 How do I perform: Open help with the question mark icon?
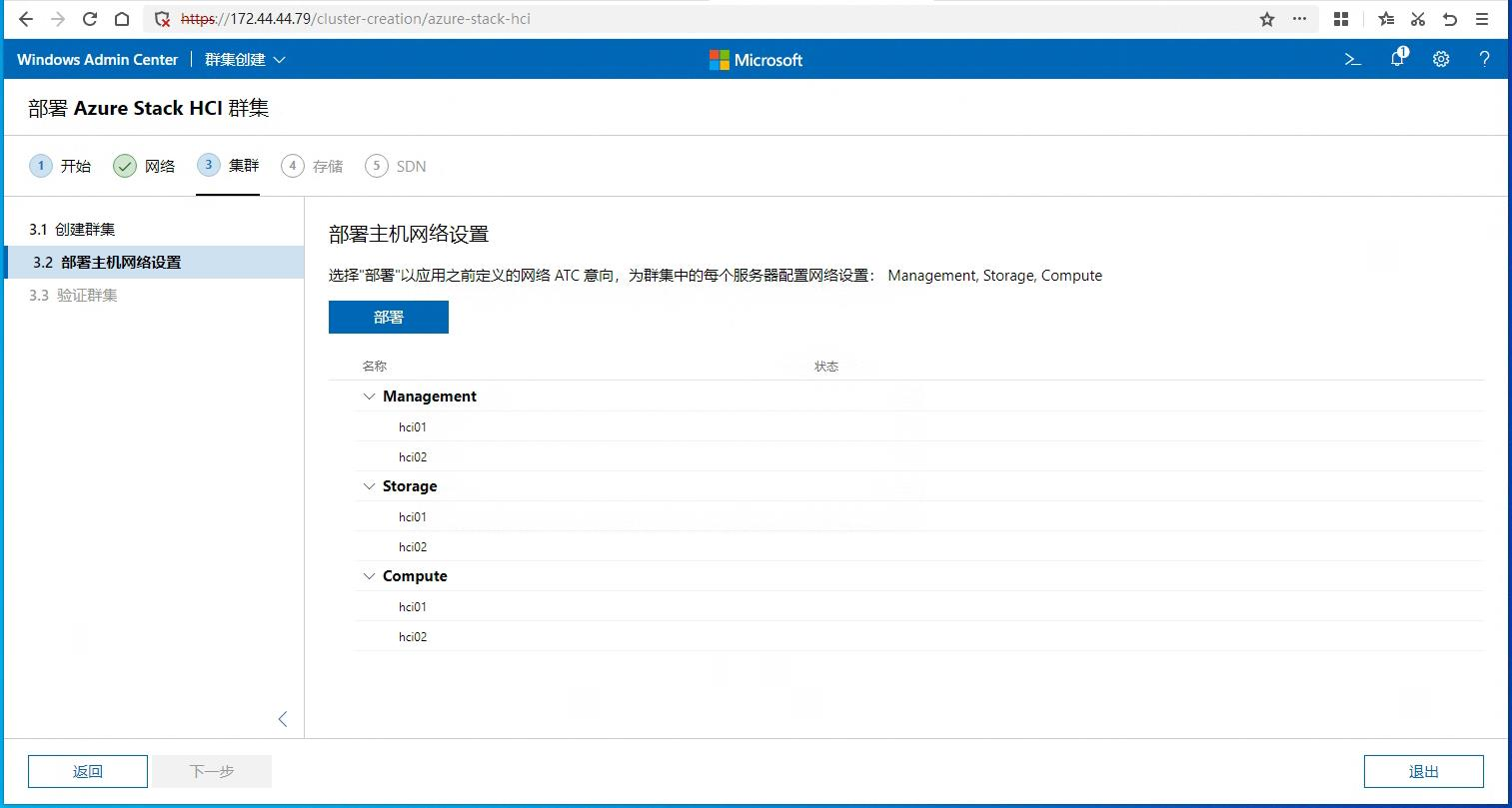coord(1484,60)
